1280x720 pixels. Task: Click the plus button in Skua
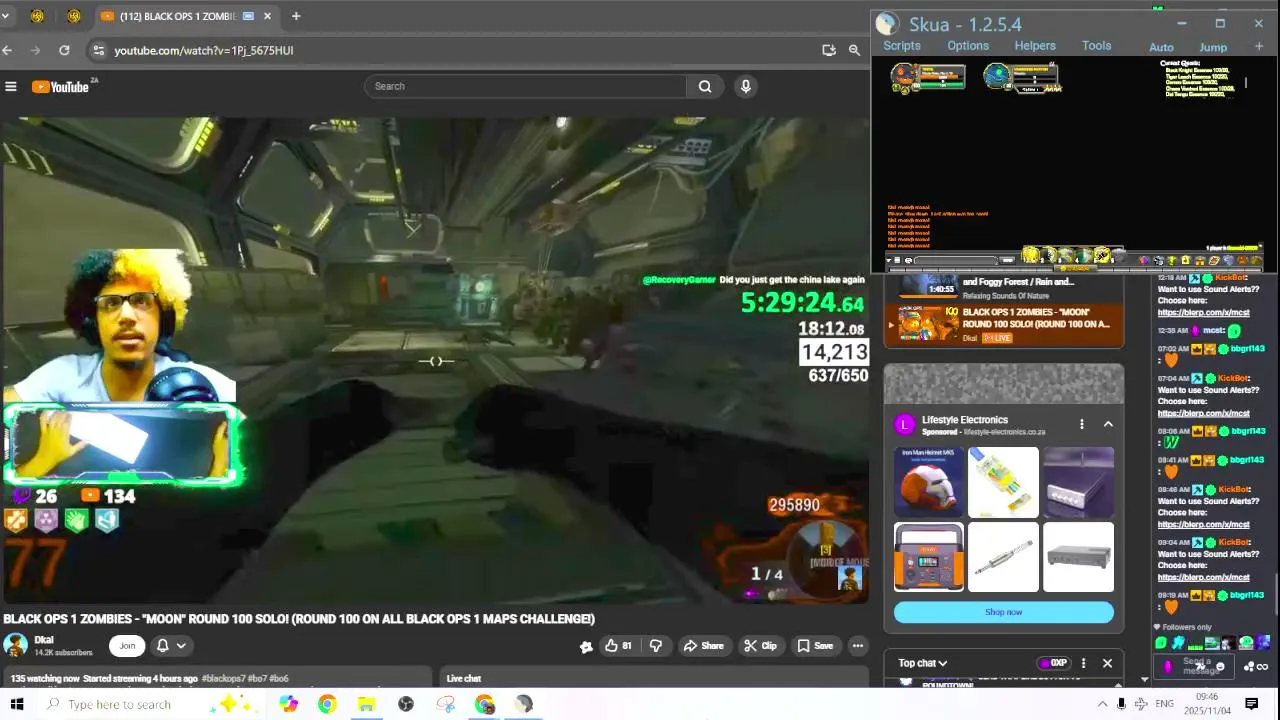pos(1259,47)
